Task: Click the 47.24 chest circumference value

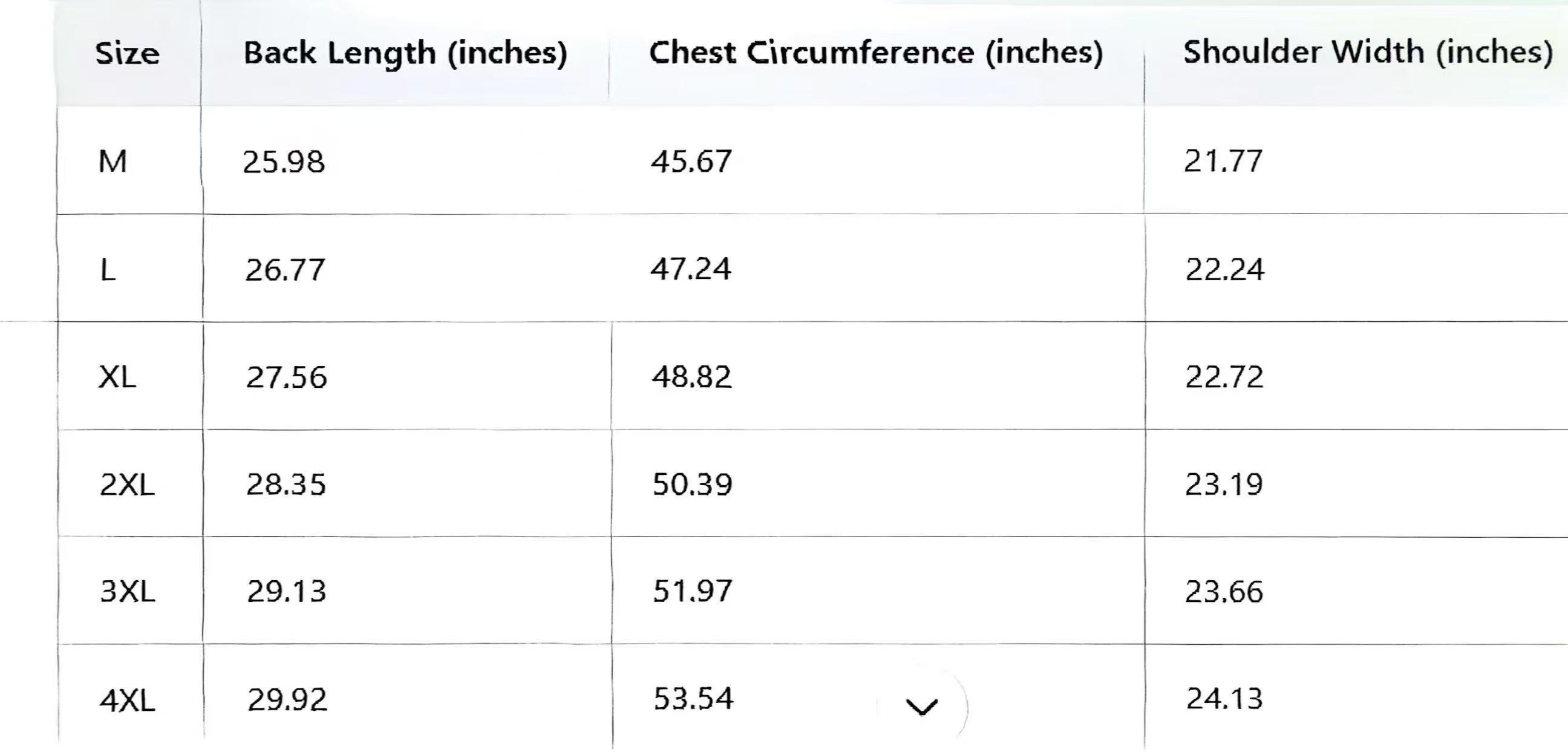Action: [x=691, y=269]
